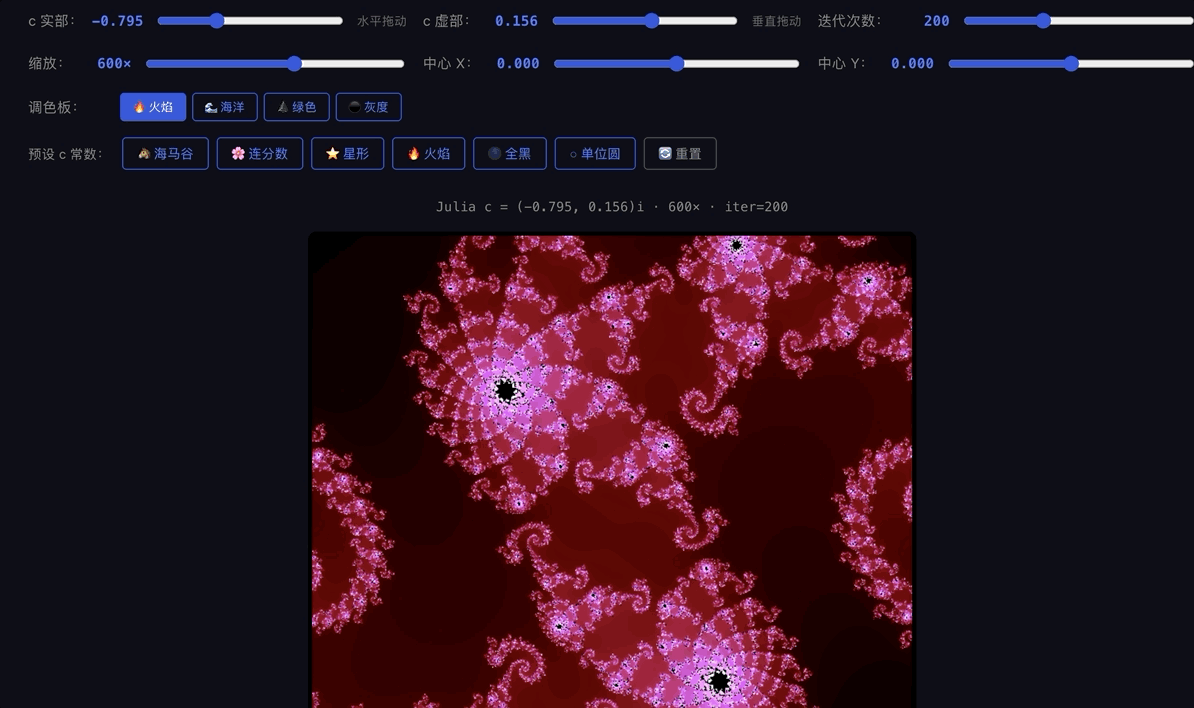The width and height of the screenshot is (1194, 708).
Task: Click the 迭代次数 slider handle
Action: 1043,21
